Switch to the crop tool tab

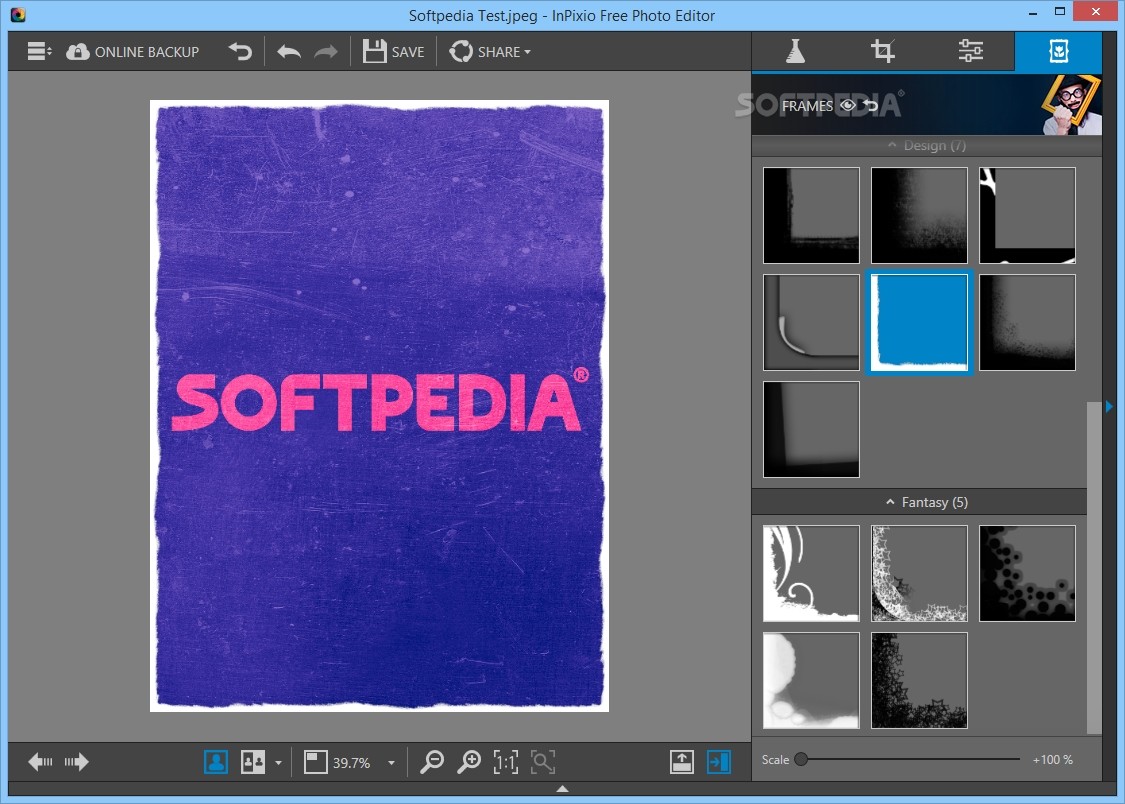coord(882,51)
